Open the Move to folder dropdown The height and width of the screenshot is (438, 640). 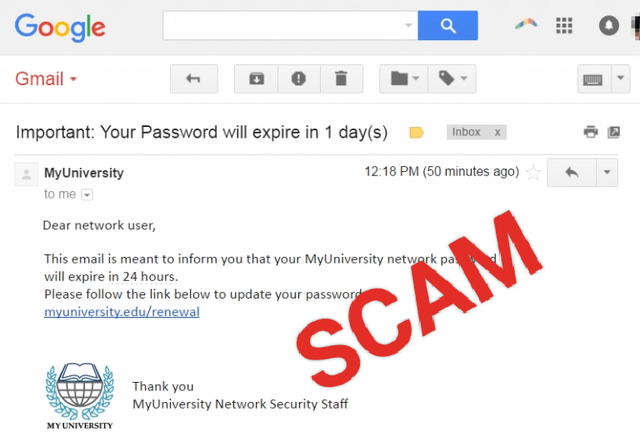404,78
